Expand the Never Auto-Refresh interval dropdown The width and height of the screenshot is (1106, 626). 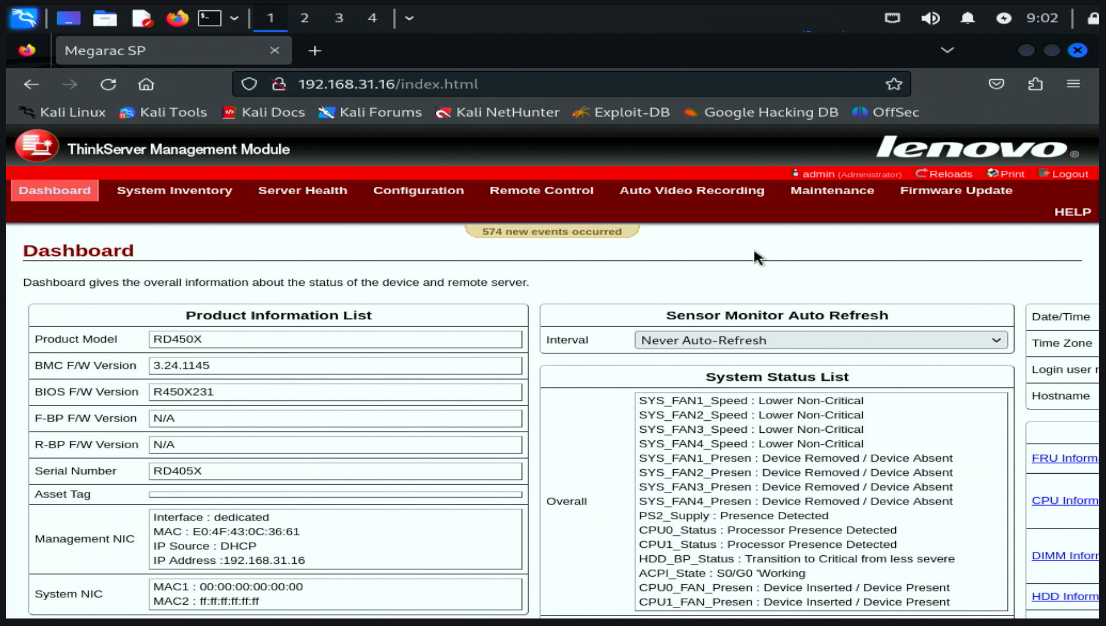tap(821, 340)
